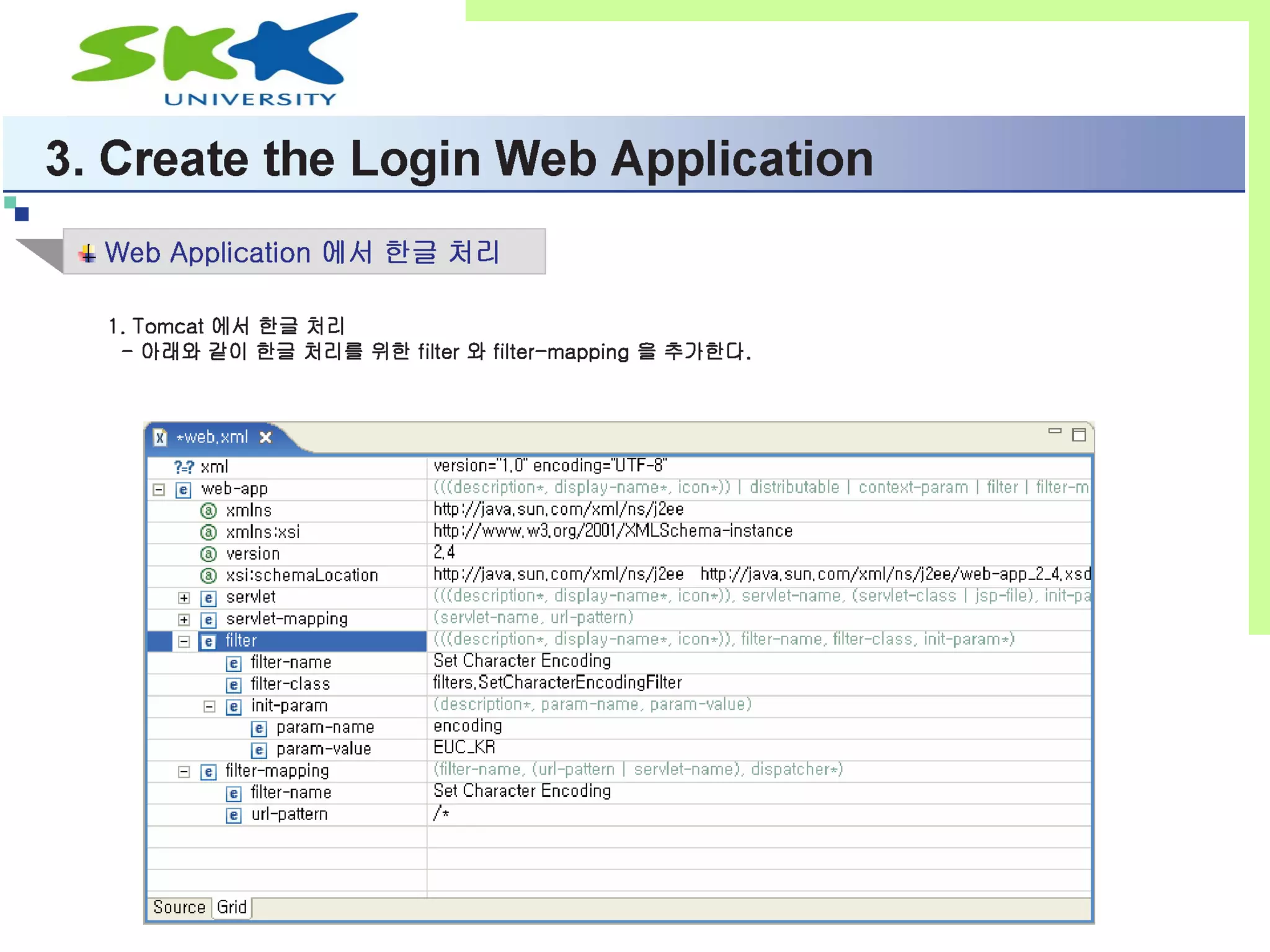The image size is (1270, 952).
Task: Click the xsi:schemaLocation attribute icon
Action: pos(208,576)
